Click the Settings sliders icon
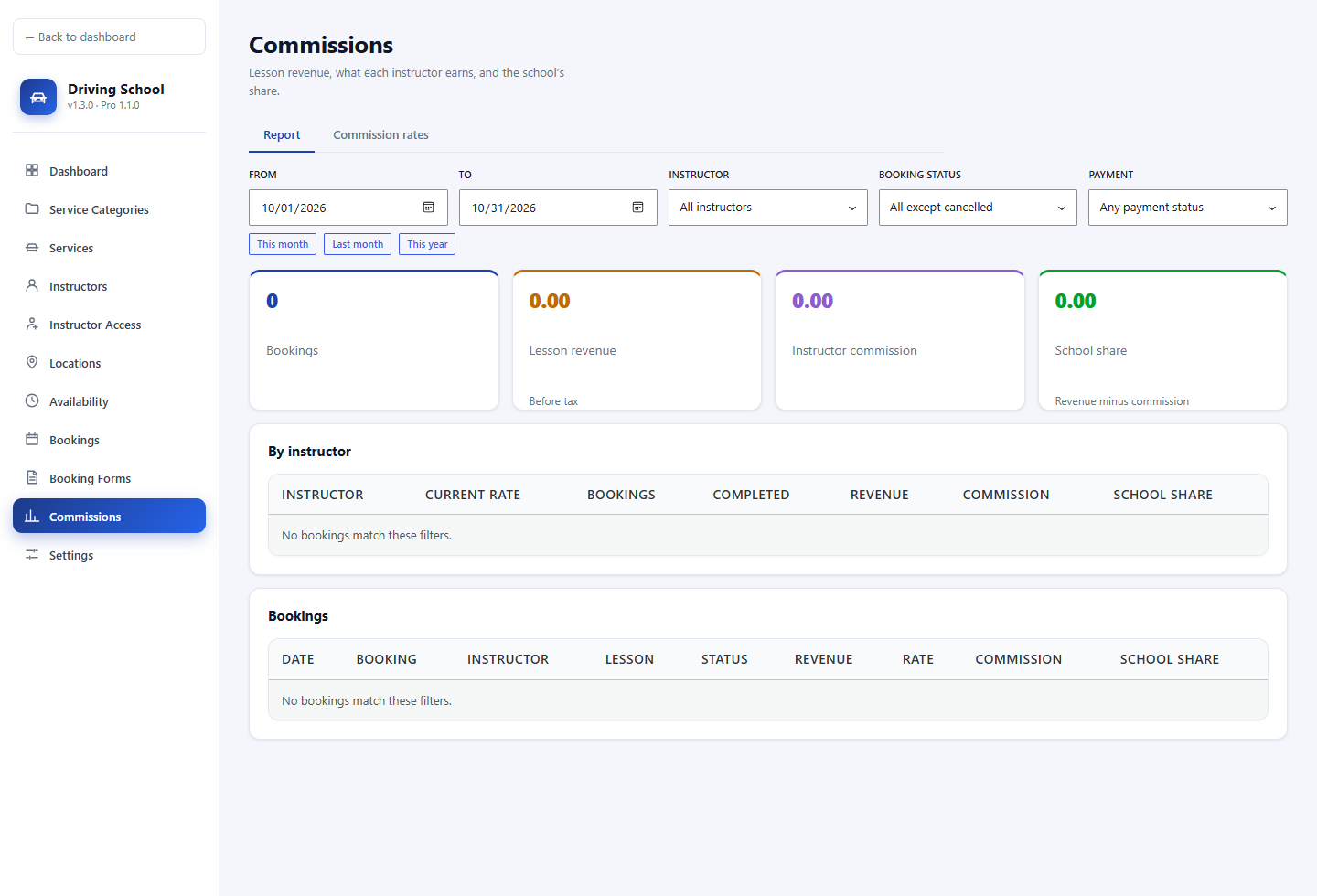 pos(32,554)
